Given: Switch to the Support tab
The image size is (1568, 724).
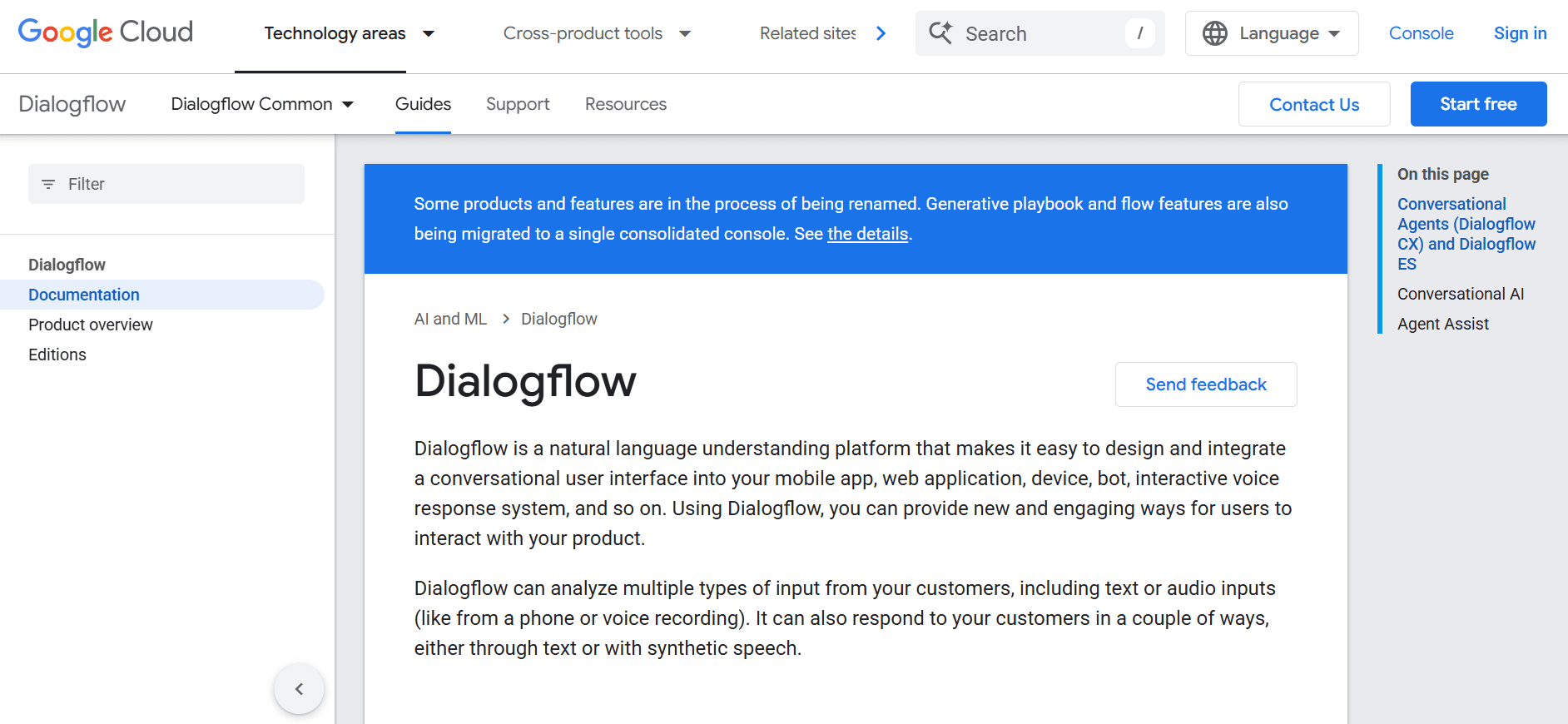Looking at the screenshot, I should click(x=518, y=104).
